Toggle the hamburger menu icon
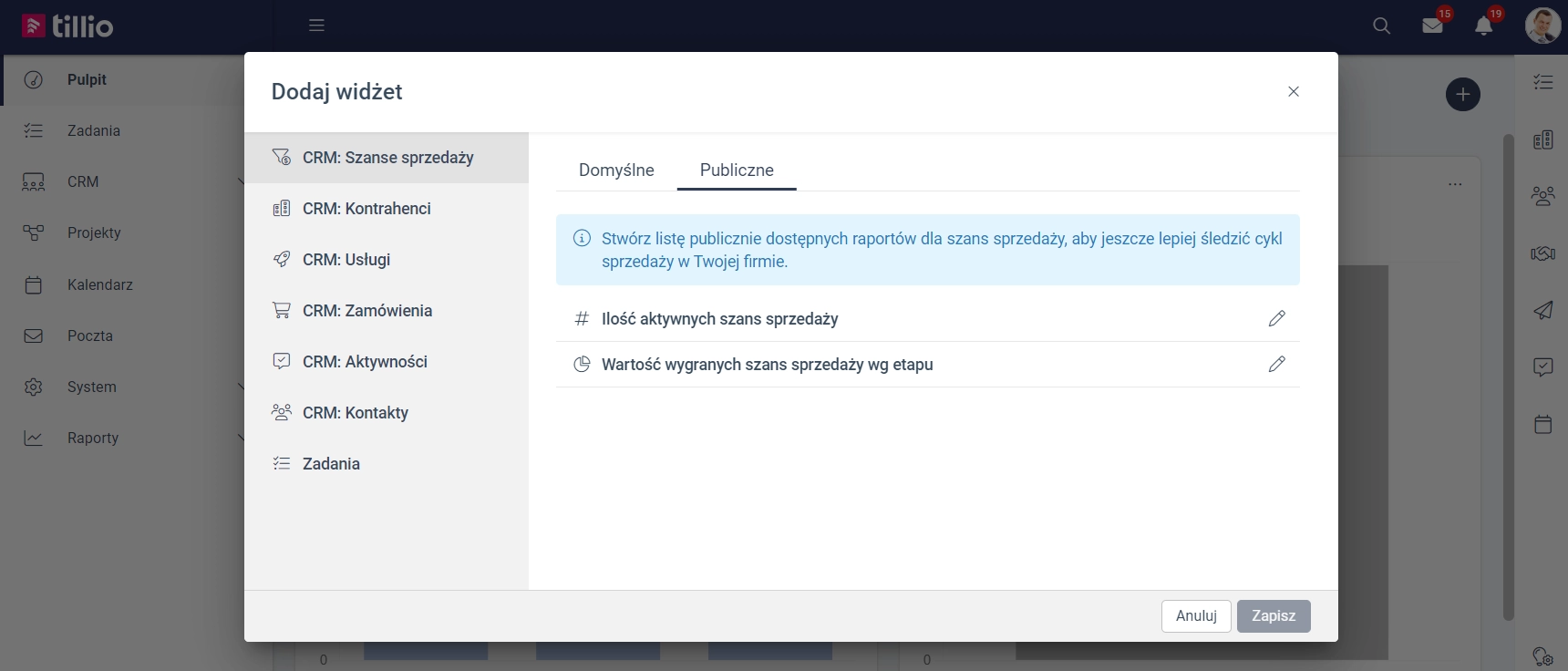 (316, 26)
